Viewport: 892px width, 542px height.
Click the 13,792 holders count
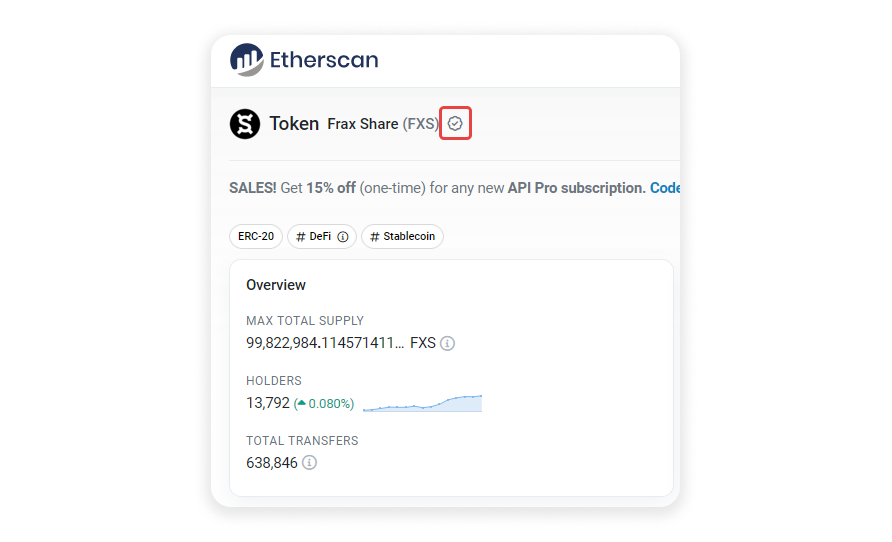[267, 403]
